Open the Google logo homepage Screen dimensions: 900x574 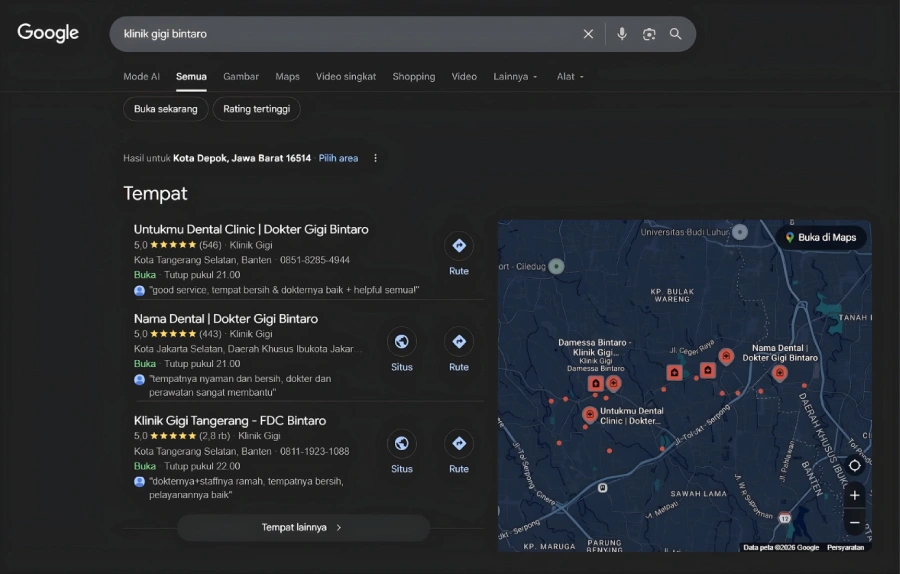pyautogui.click(x=48, y=33)
